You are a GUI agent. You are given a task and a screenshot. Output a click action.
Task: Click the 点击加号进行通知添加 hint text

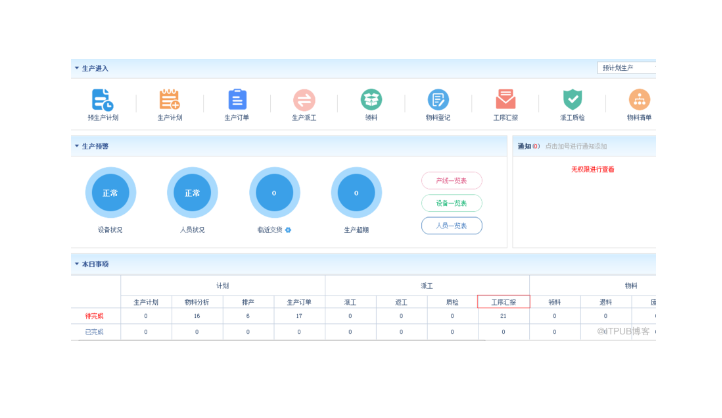(x=576, y=146)
